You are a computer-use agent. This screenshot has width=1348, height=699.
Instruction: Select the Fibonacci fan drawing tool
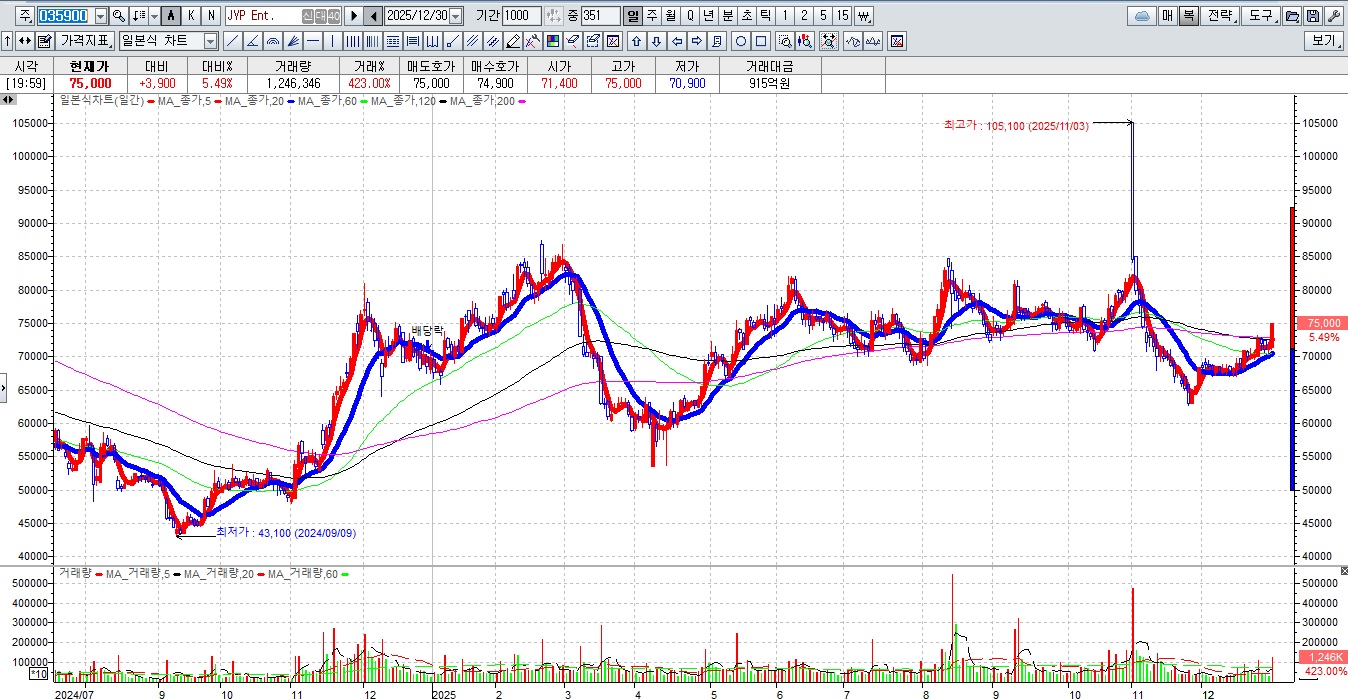[293, 41]
